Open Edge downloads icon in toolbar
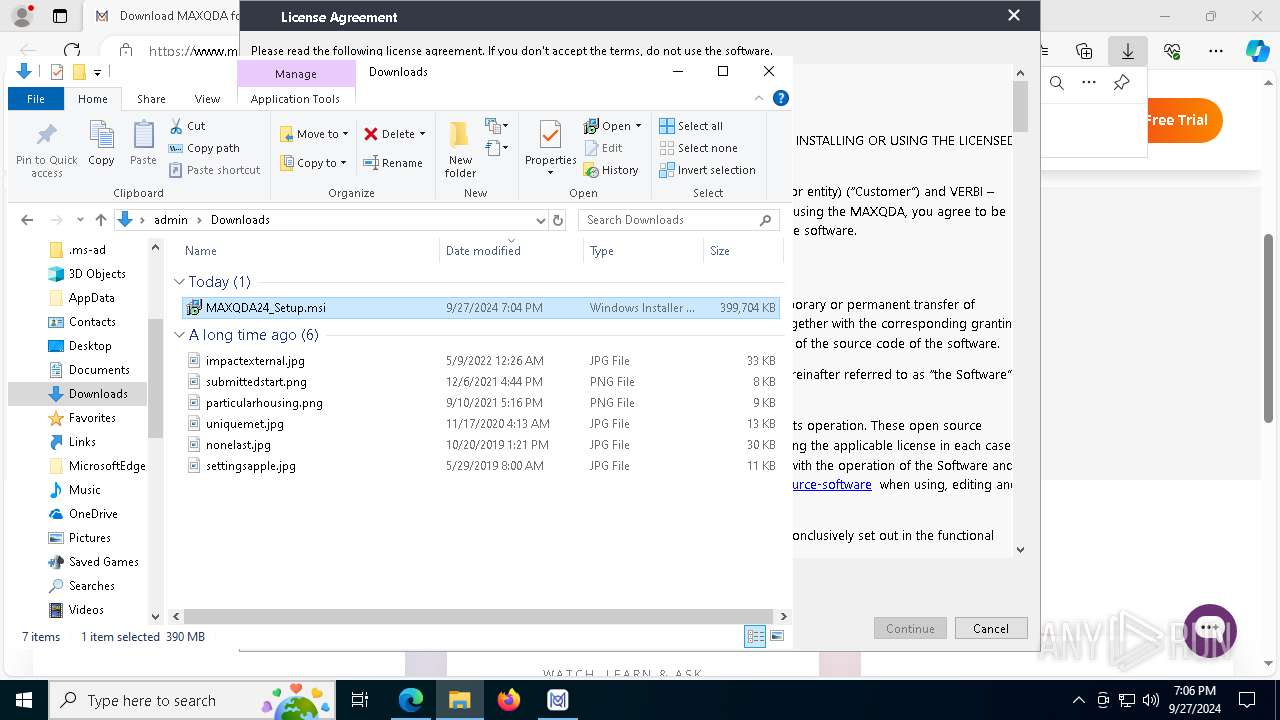 tap(1128, 51)
